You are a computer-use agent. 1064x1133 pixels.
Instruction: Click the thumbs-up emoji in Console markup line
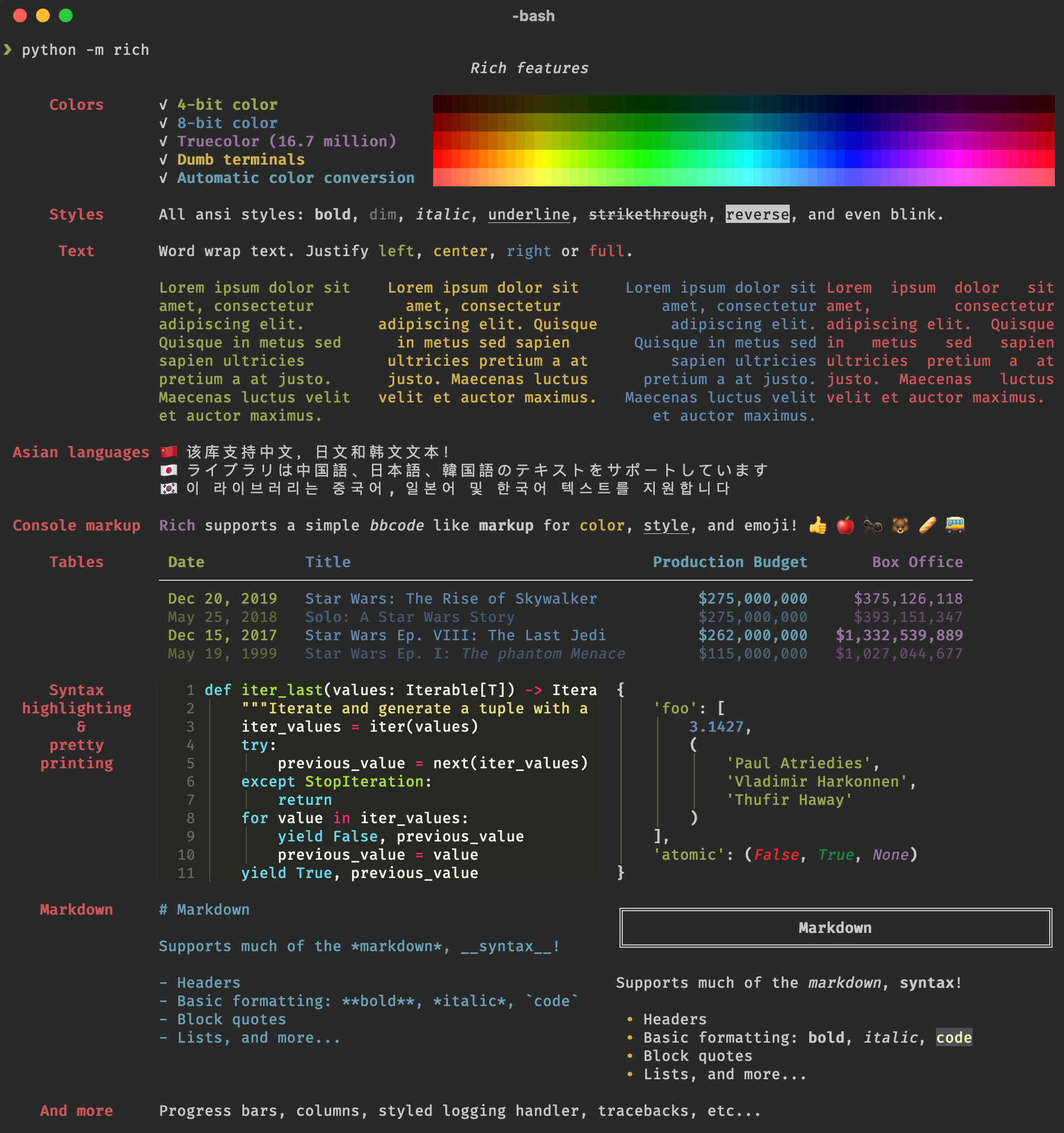[x=818, y=525]
